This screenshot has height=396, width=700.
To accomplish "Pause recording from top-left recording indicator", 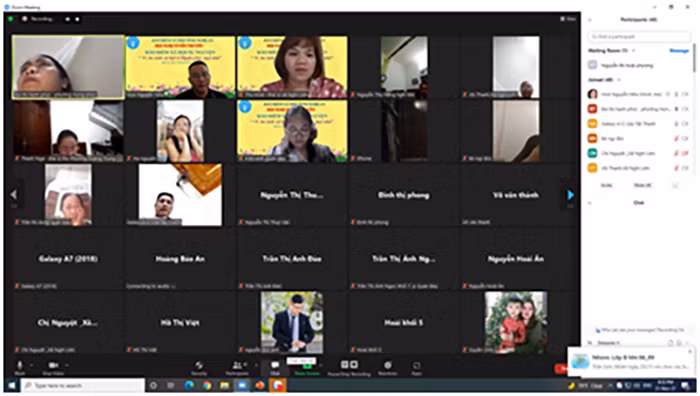I will pos(67,19).
